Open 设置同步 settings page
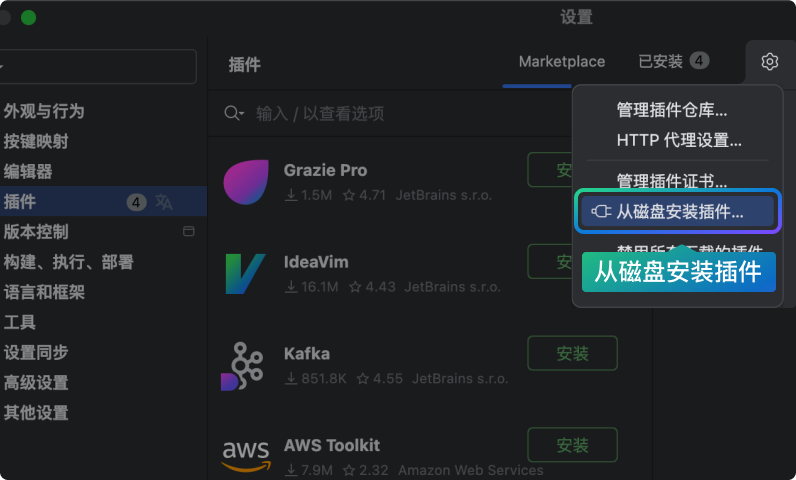 [x=36, y=353]
